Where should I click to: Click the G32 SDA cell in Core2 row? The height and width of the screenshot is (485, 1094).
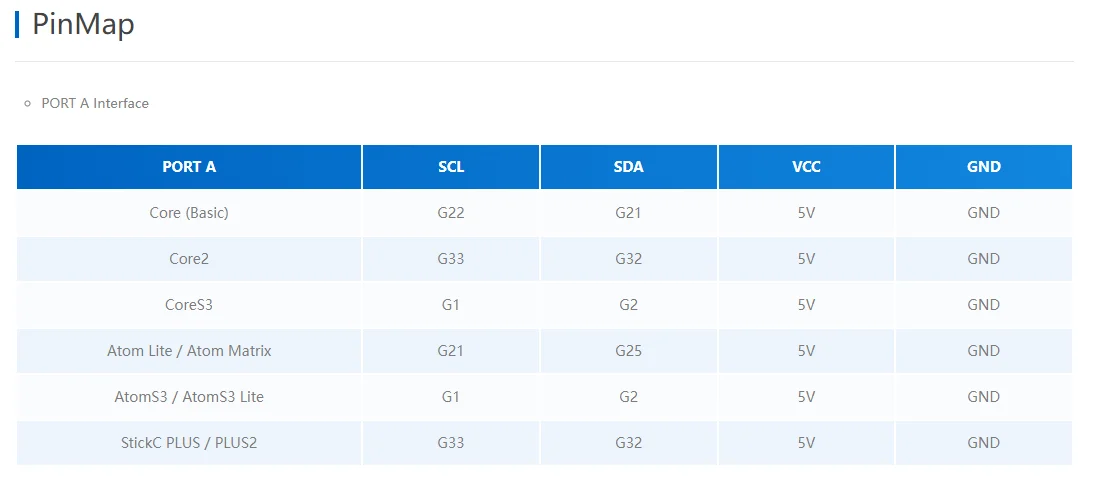pos(628,259)
